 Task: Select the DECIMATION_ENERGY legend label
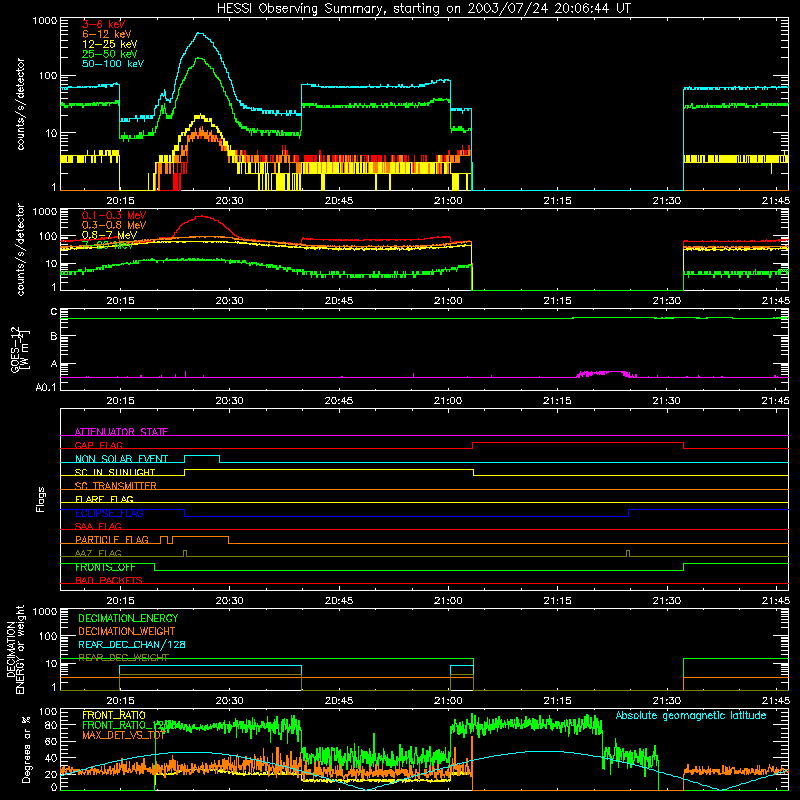click(x=128, y=618)
